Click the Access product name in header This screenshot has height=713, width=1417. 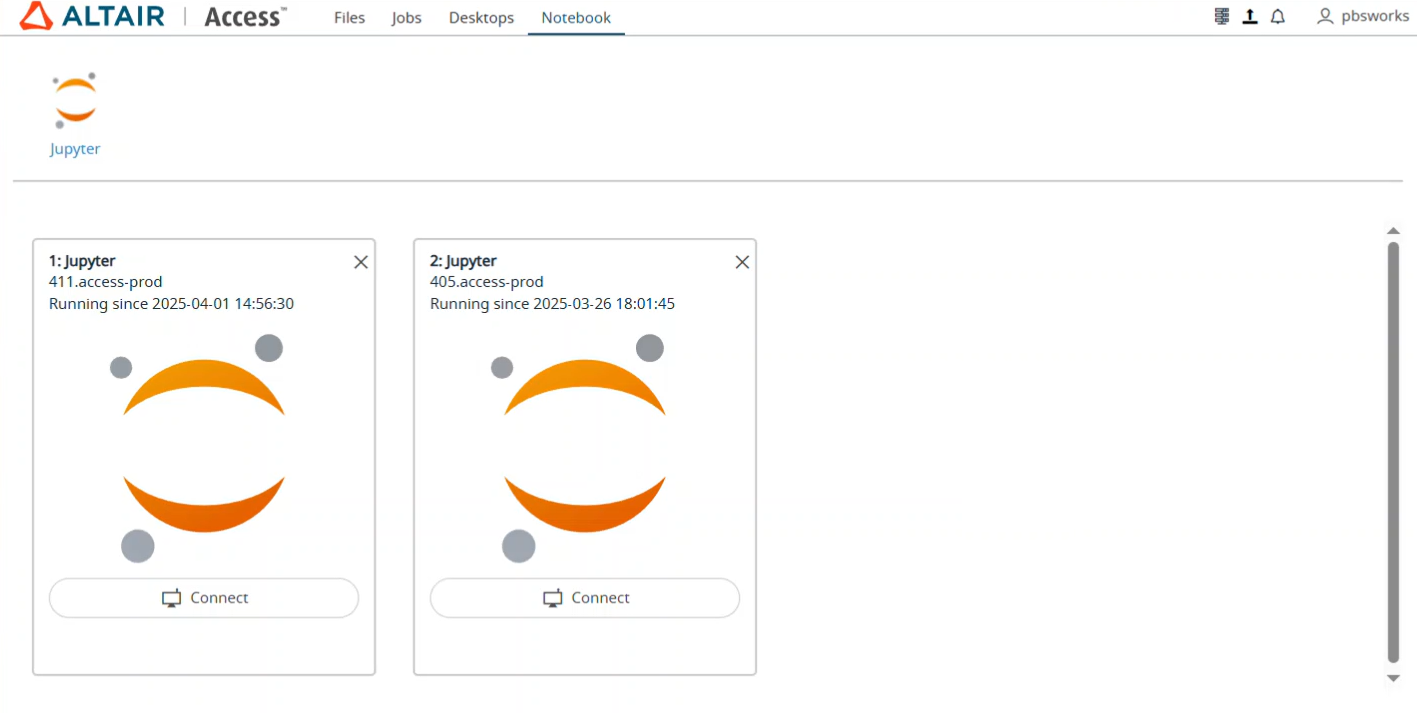[x=245, y=16]
